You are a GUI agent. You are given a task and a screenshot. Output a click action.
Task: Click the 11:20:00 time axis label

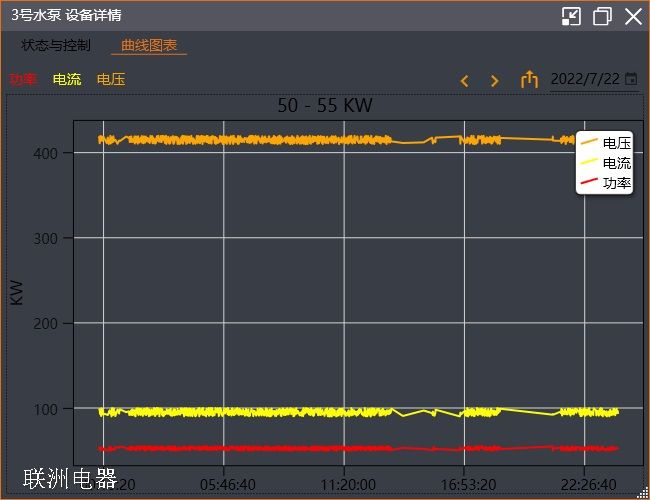(x=344, y=485)
